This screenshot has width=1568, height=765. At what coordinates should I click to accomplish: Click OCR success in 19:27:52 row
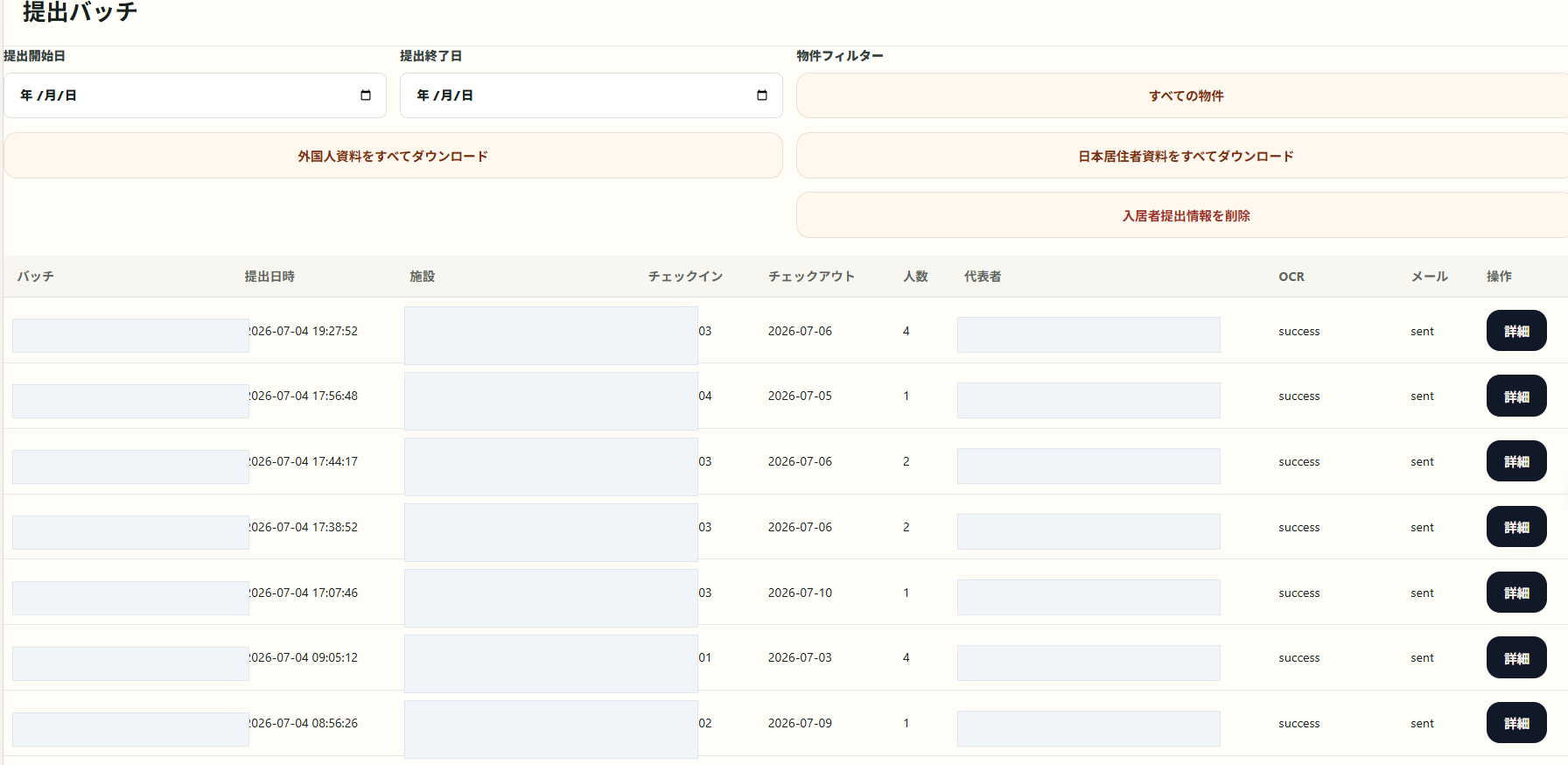point(1298,332)
